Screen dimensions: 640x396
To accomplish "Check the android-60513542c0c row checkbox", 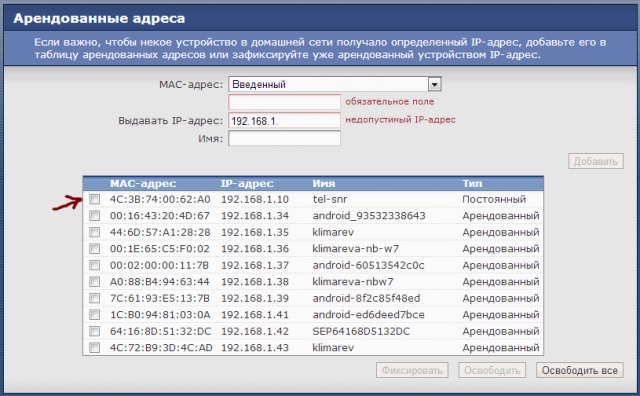I will pos(94,265).
